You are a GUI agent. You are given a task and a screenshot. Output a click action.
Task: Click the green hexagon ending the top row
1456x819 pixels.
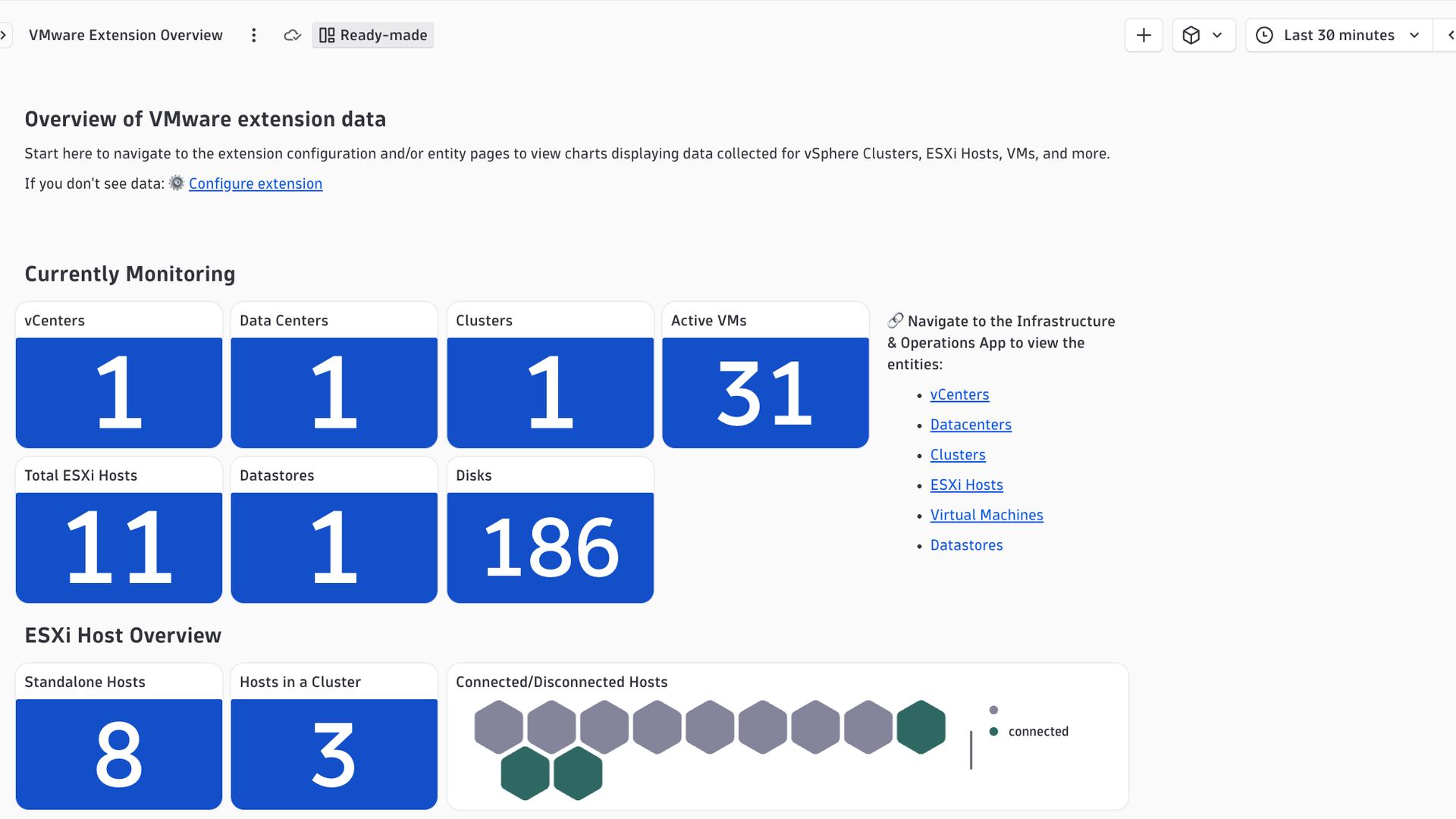click(x=921, y=727)
